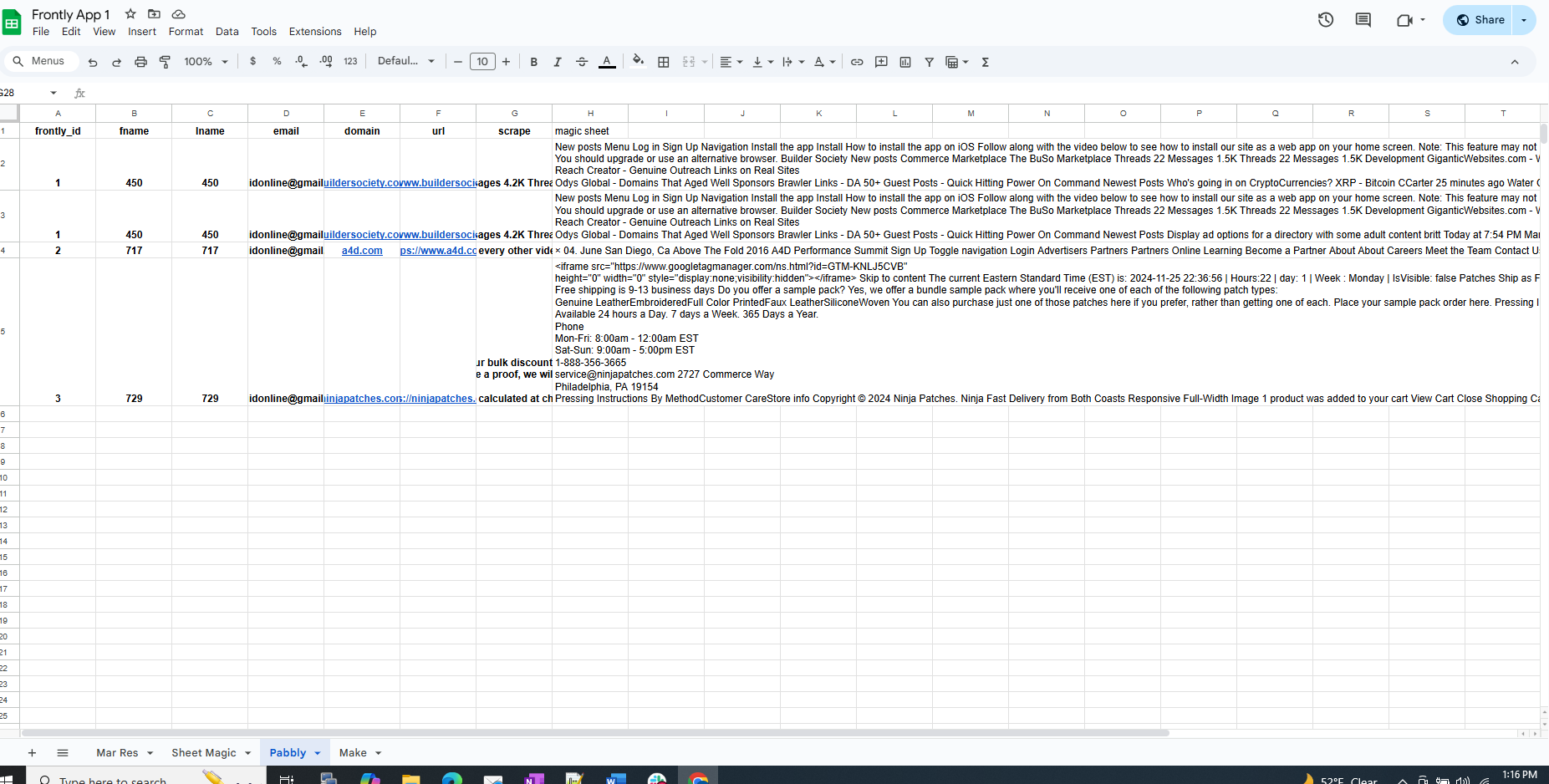Click the horizontal scrollbar
This screenshot has width=1549, height=784.
pyautogui.click(x=594, y=733)
